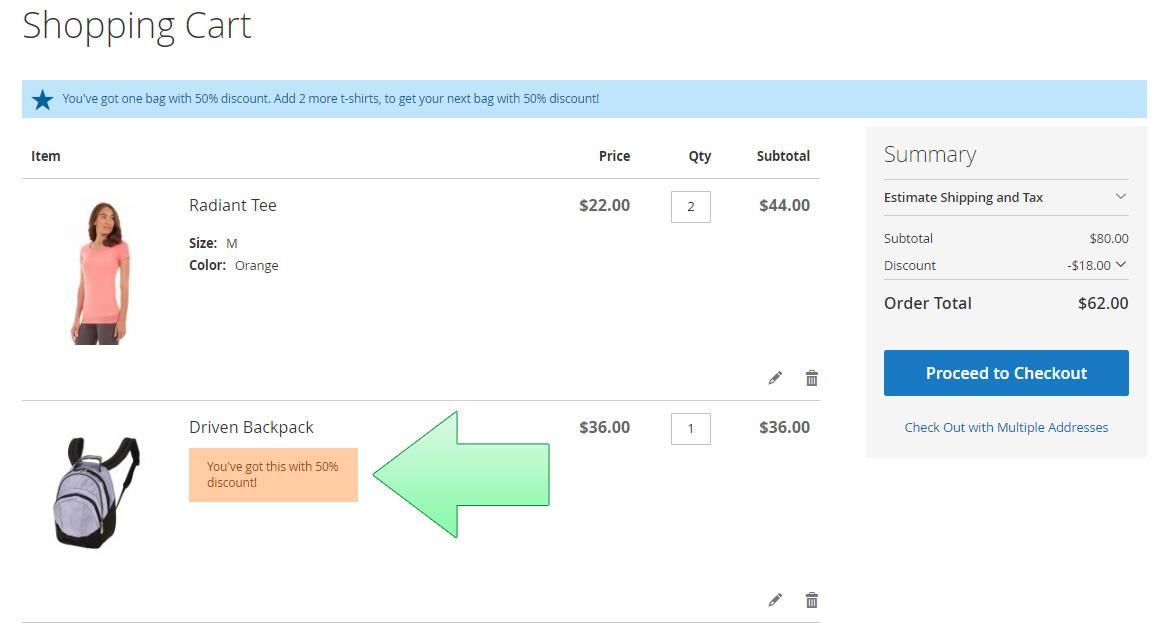Remove Radiant Tee with its trash icon
1157x629 pixels.
tap(812, 378)
